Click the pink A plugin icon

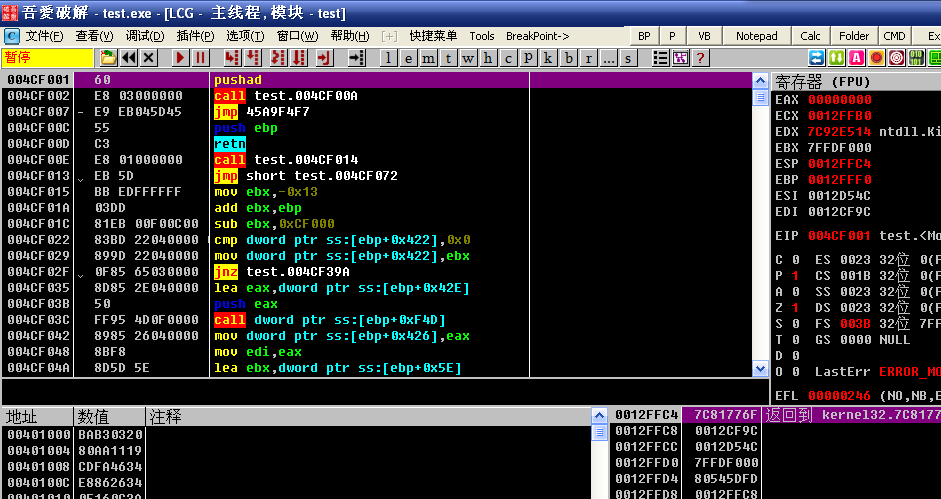tap(856, 58)
